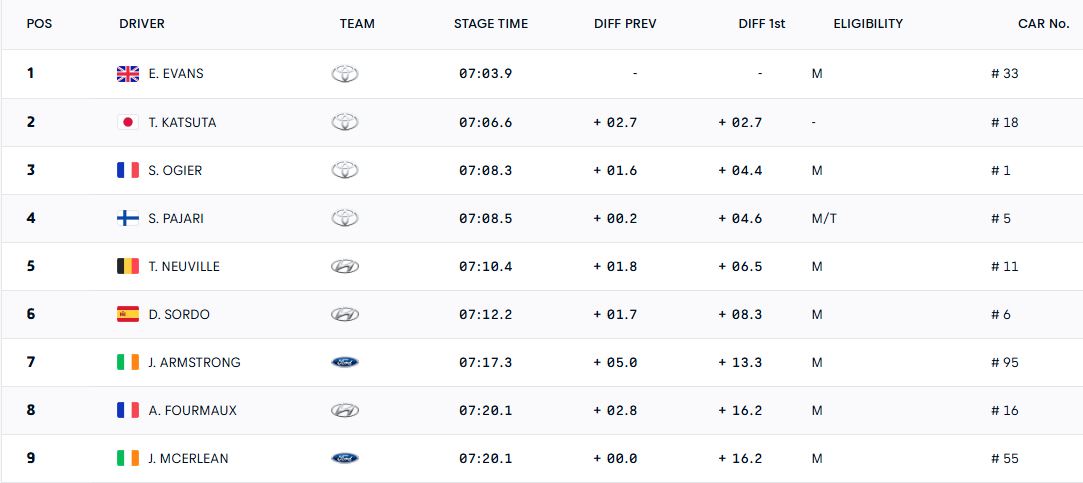Open driver S. OGIER's name link
1083x483 pixels.
pos(175,170)
